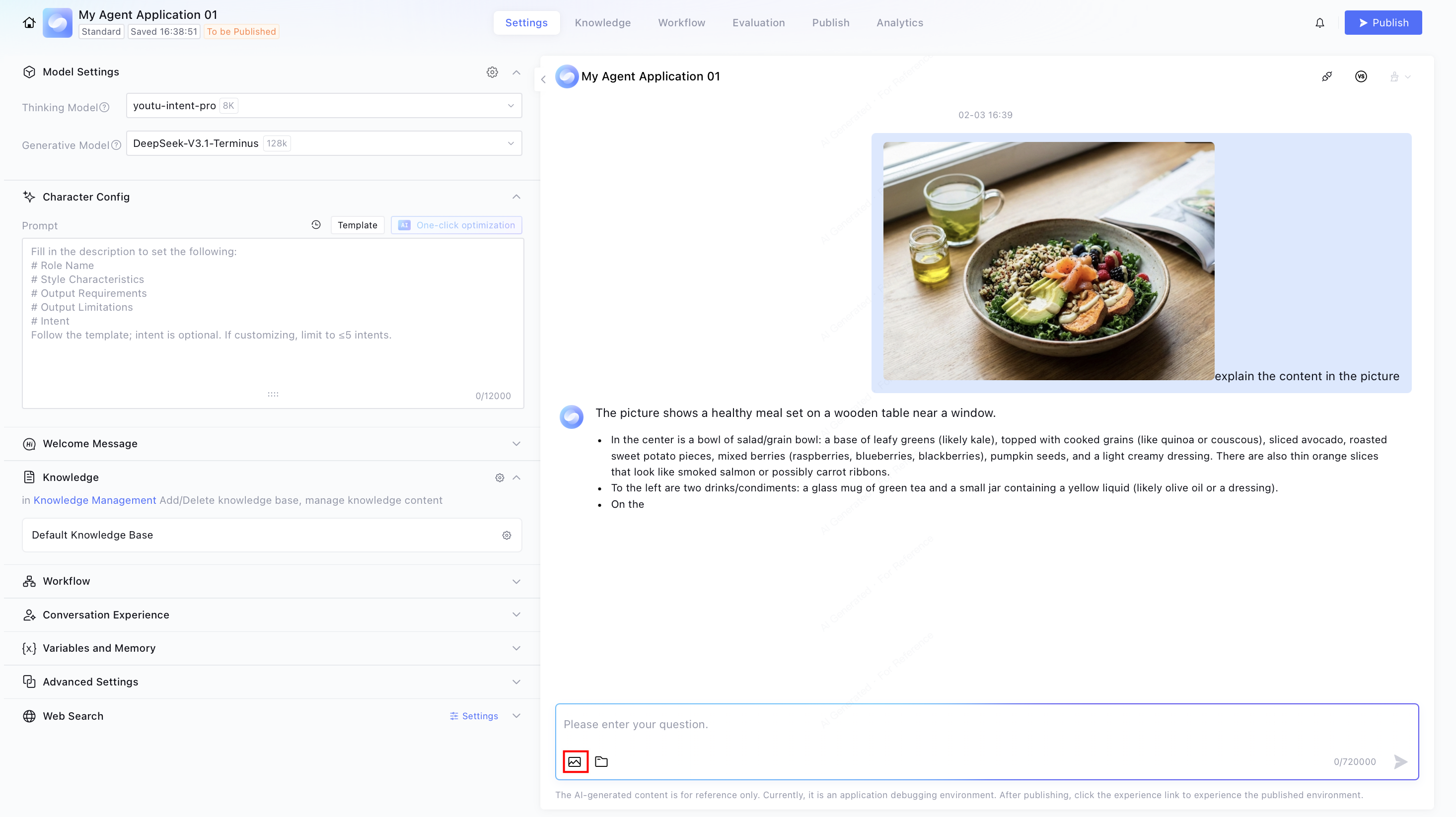Open the Thinking Model dropdown

(x=323, y=106)
